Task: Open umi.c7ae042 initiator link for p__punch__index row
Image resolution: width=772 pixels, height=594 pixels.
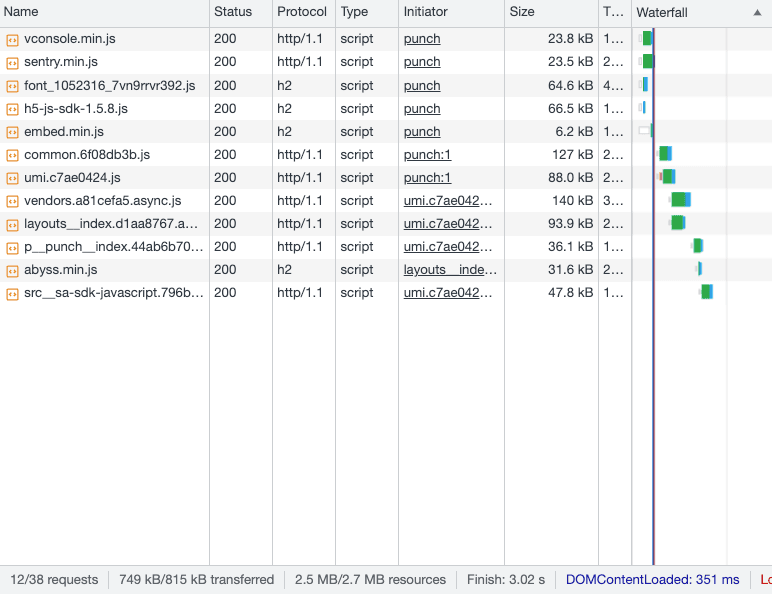Action: [448, 247]
